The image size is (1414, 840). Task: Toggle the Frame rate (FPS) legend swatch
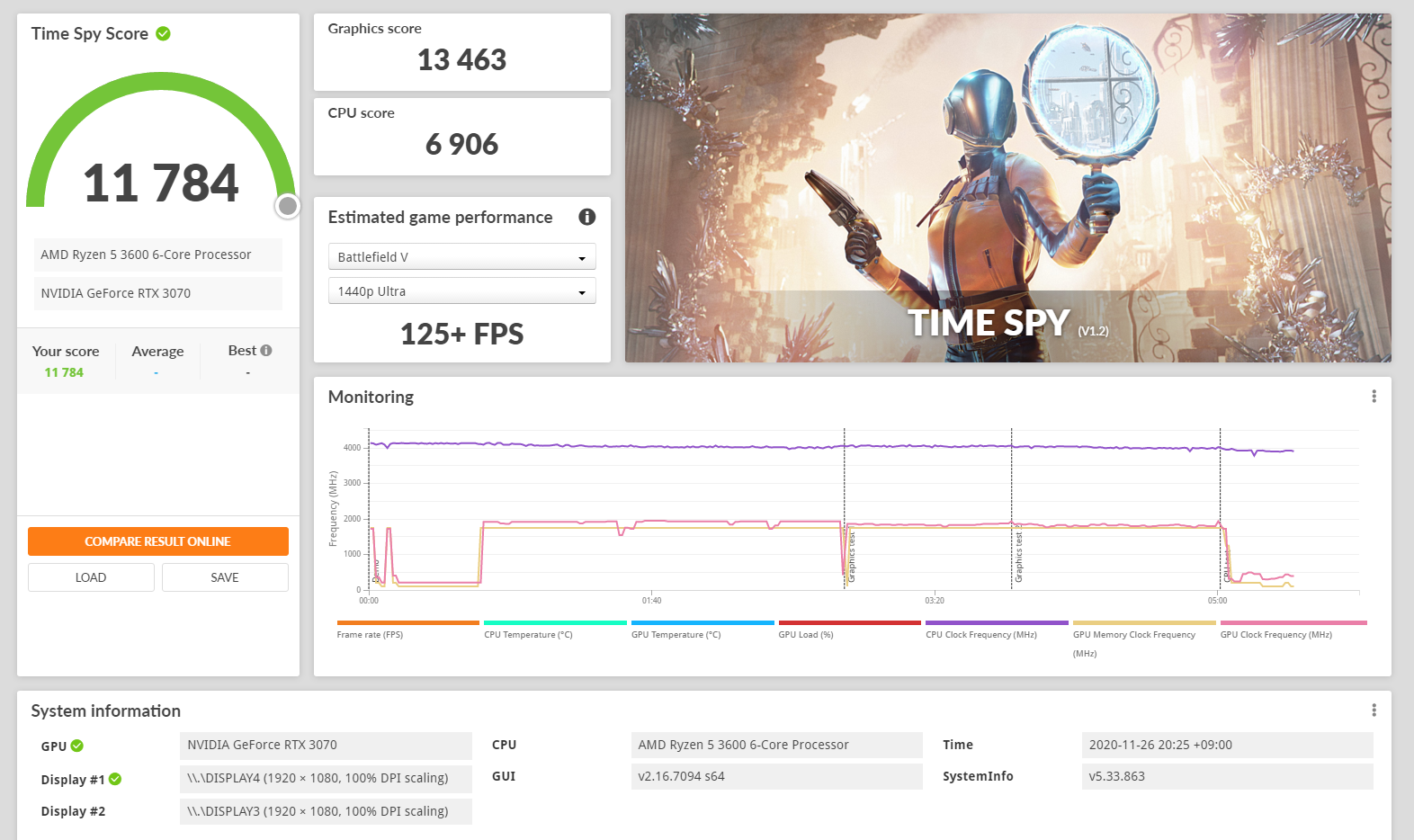pyautogui.click(x=408, y=622)
